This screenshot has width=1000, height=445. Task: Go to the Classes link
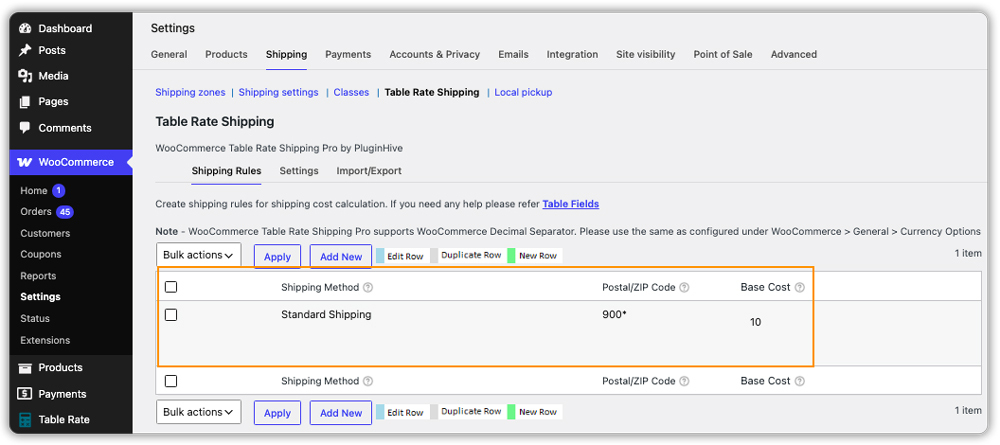point(351,92)
